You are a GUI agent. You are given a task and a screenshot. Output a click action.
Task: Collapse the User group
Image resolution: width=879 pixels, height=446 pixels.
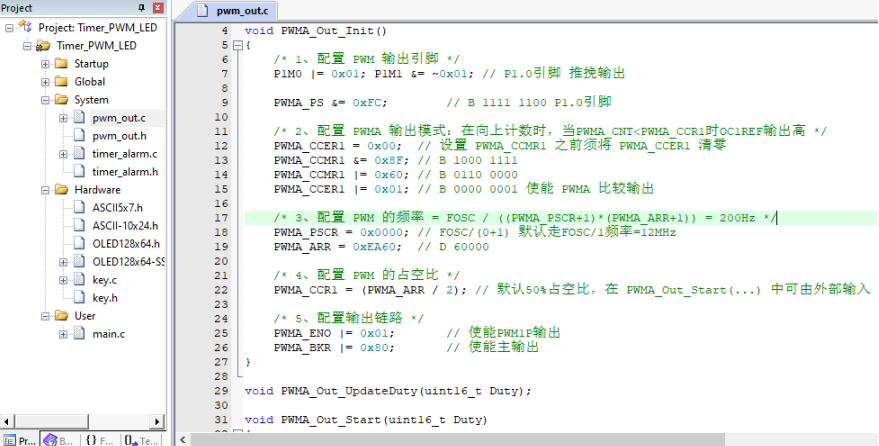click(45, 316)
